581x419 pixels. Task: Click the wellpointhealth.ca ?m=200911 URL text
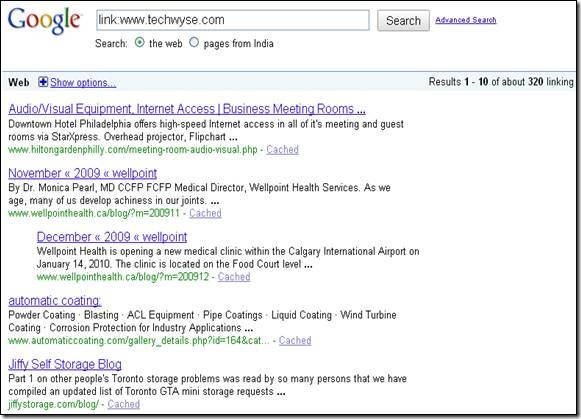point(94,213)
